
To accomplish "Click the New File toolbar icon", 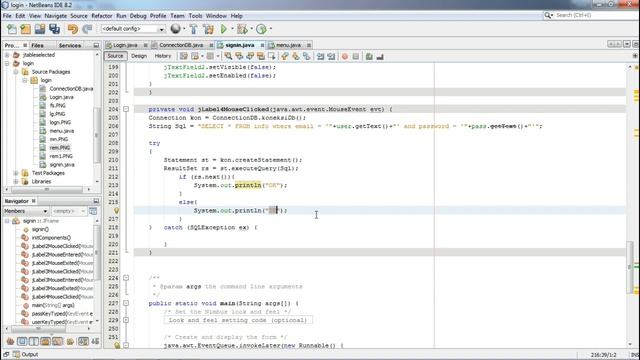I will [12, 29].
